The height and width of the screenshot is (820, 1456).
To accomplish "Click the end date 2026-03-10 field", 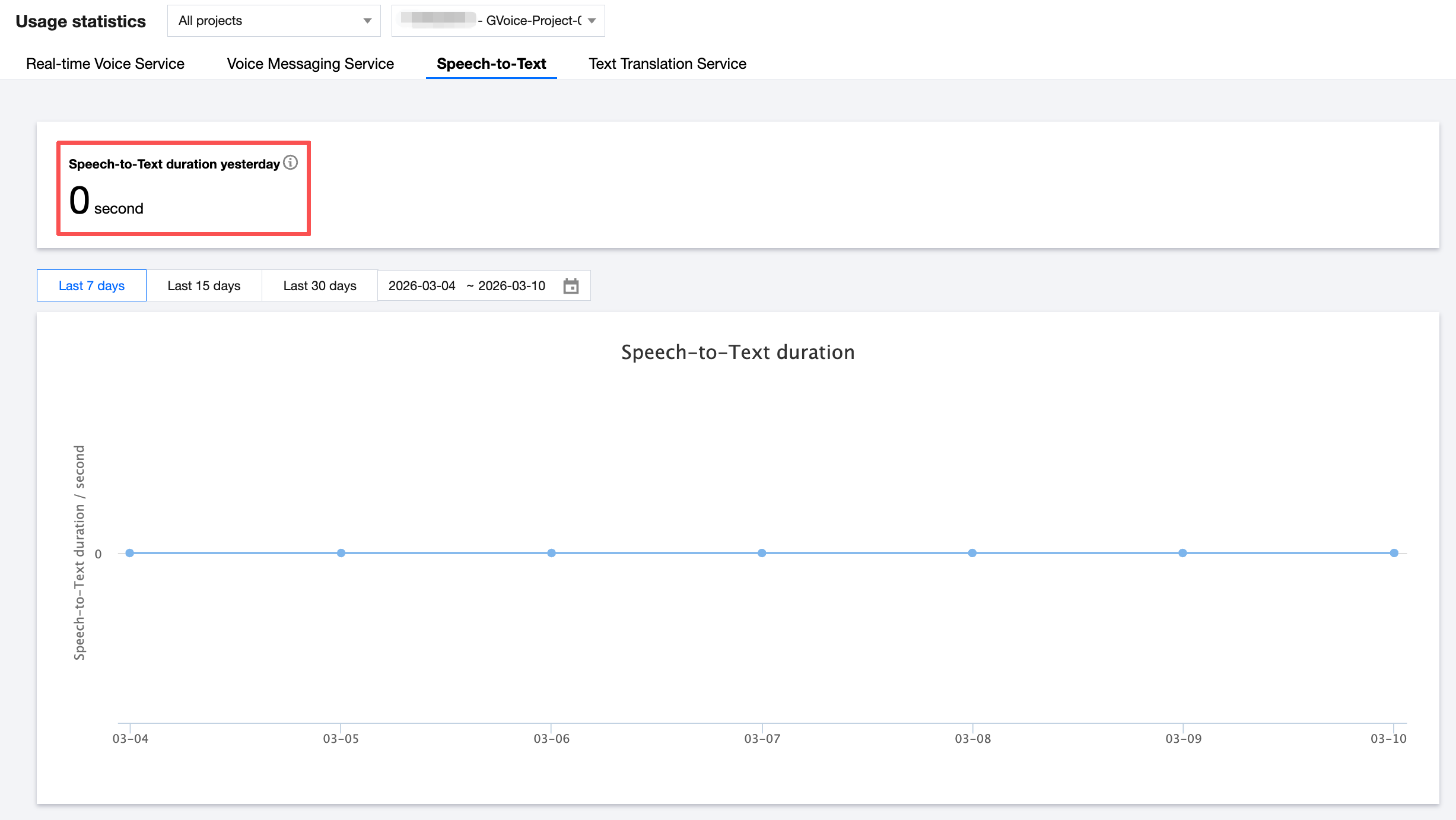I will click(511, 286).
